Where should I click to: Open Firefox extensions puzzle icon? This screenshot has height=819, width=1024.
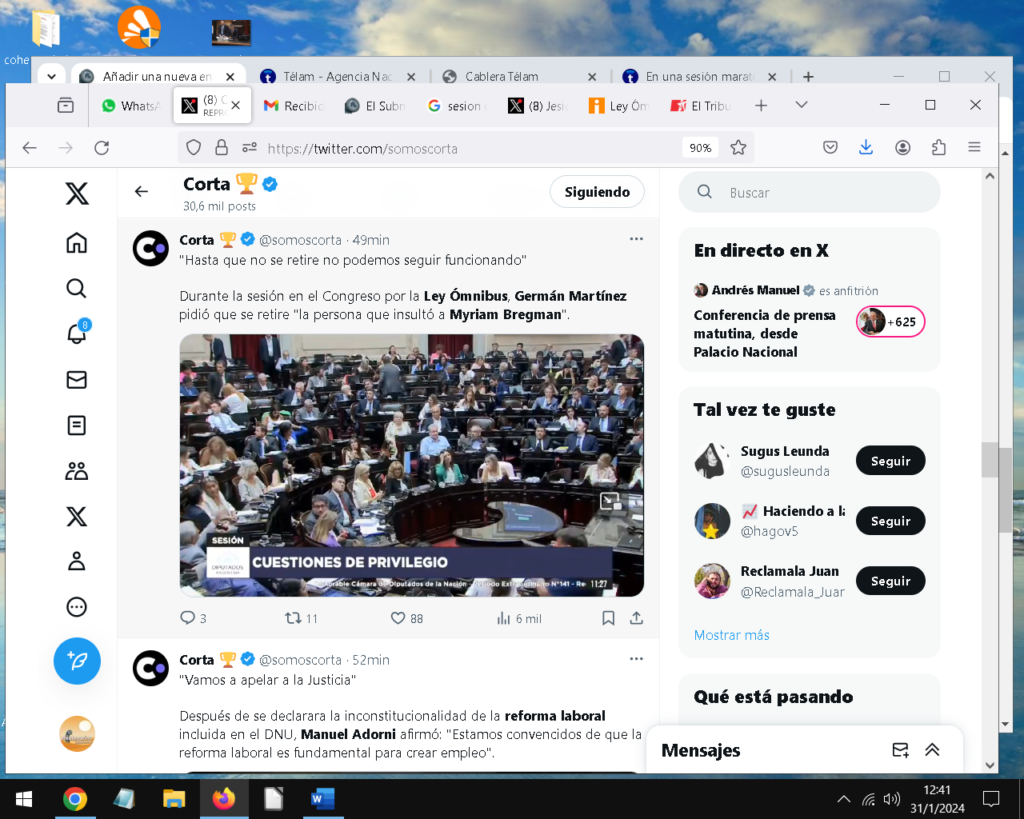coord(938,148)
